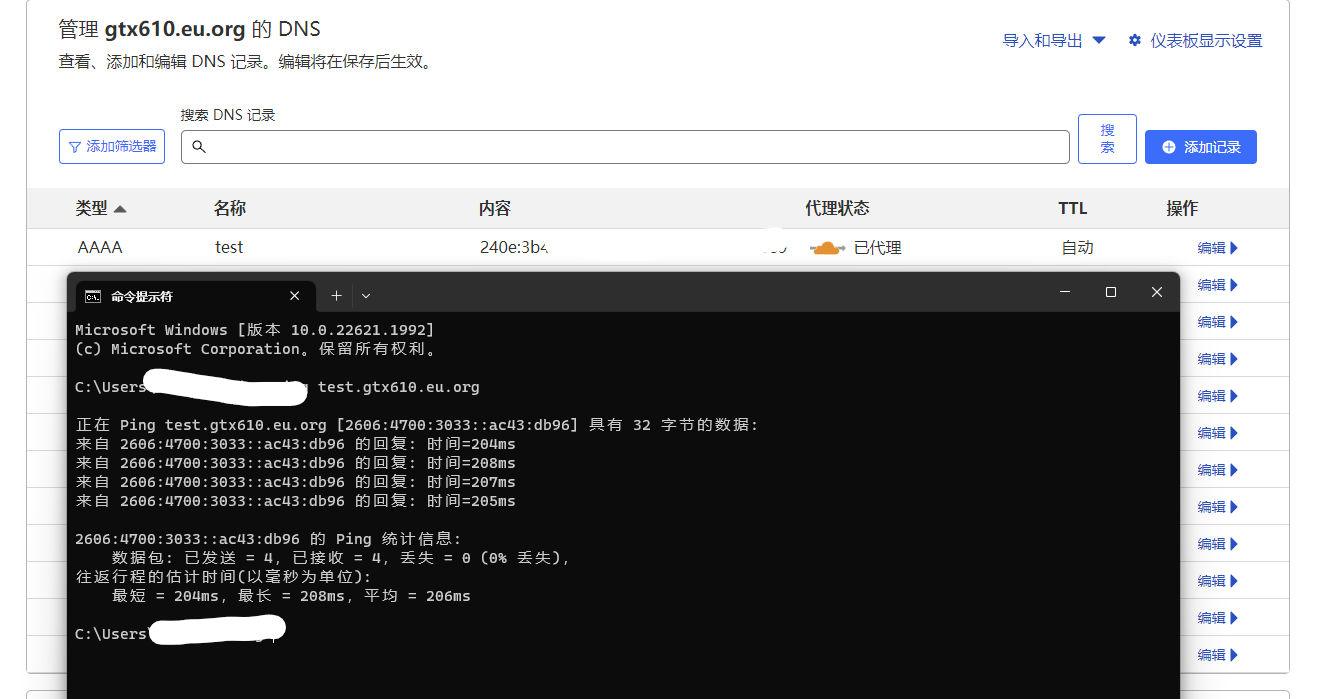Click the 名称 column header
The width and height of the screenshot is (1341, 699).
coord(229,208)
